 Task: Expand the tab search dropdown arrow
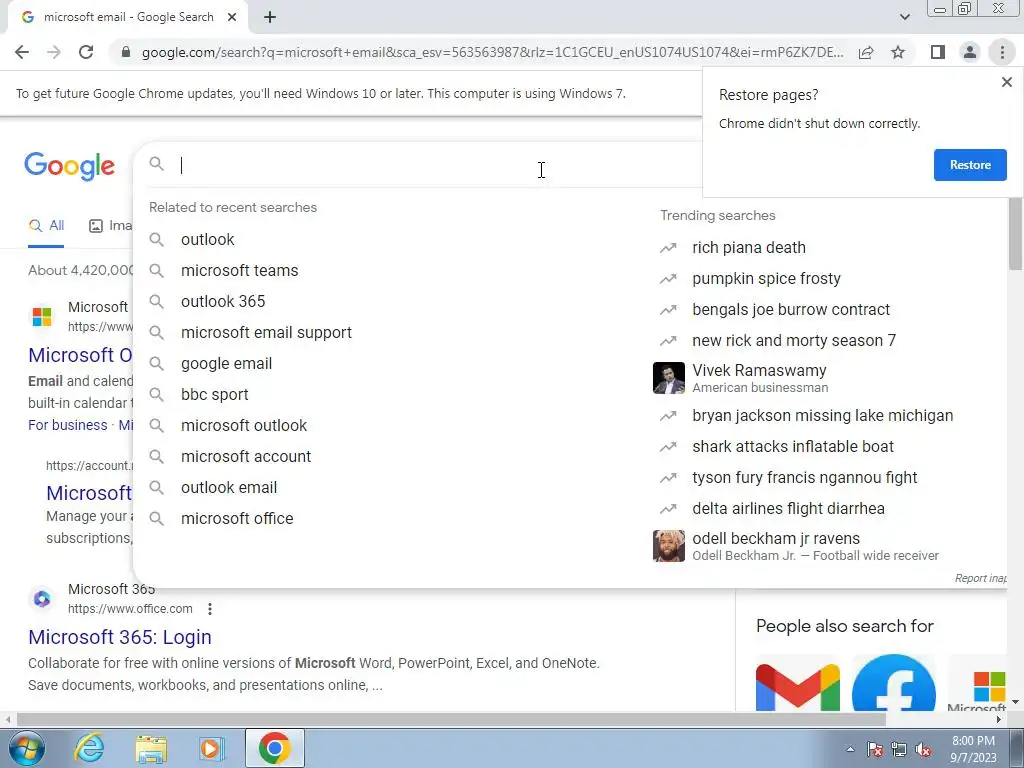(x=904, y=17)
